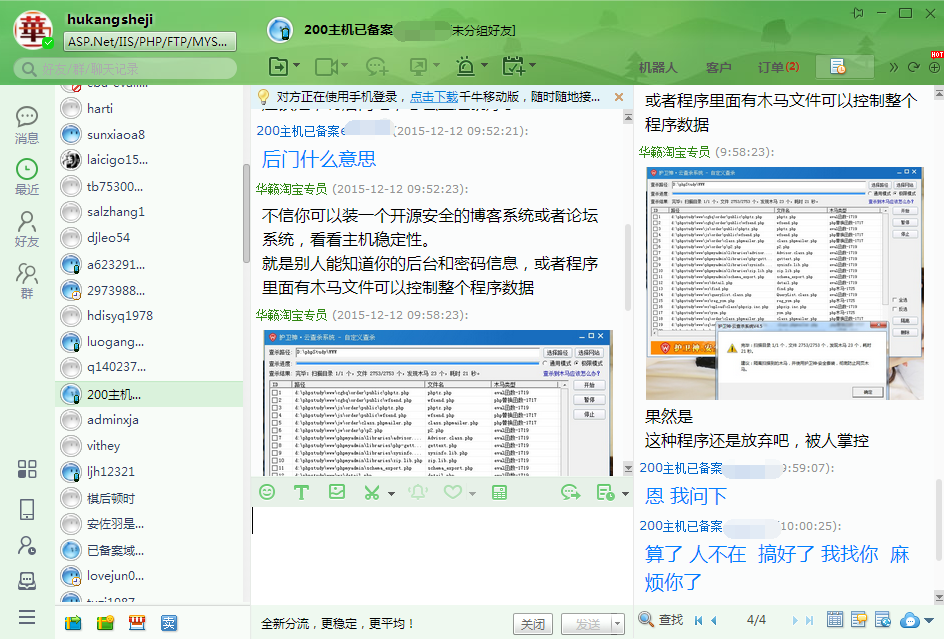Open the 好友 friends sidebar section
This screenshot has height=639, width=944.
tap(27, 229)
